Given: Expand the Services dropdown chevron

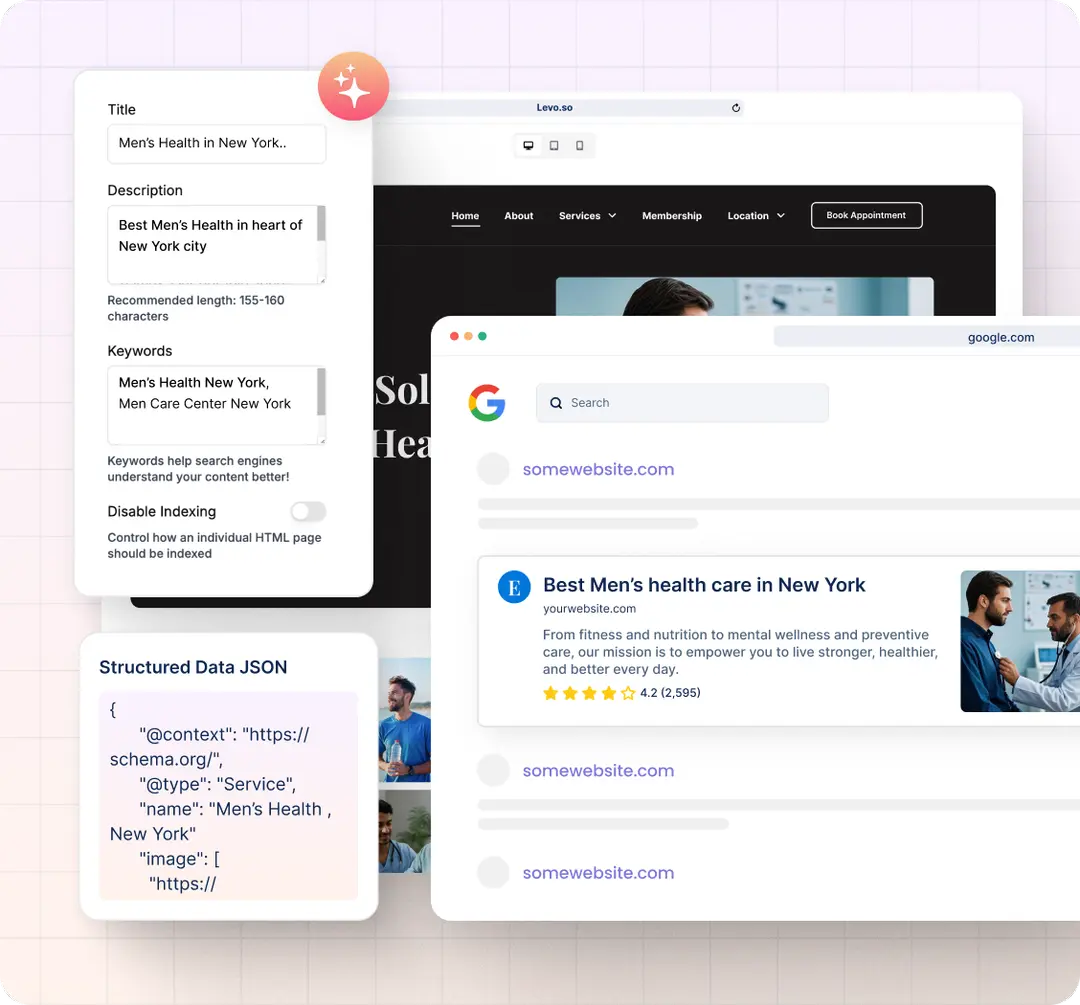Looking at the screenshot, I should click(x=612, y=216).
